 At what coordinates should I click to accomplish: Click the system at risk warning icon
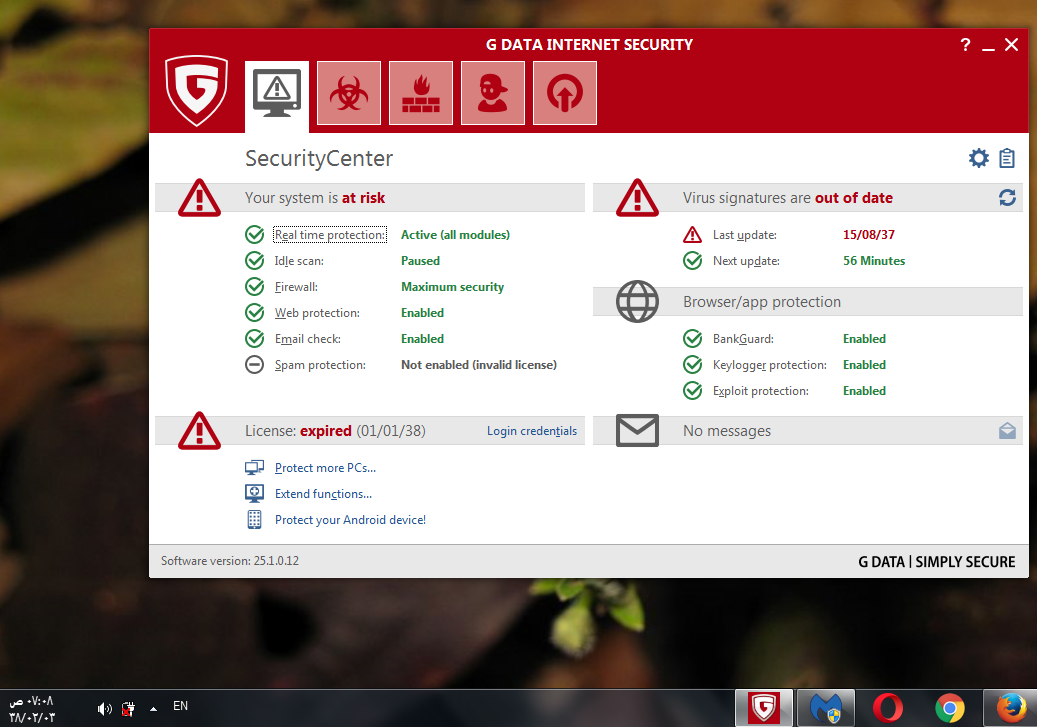(199, 197)
